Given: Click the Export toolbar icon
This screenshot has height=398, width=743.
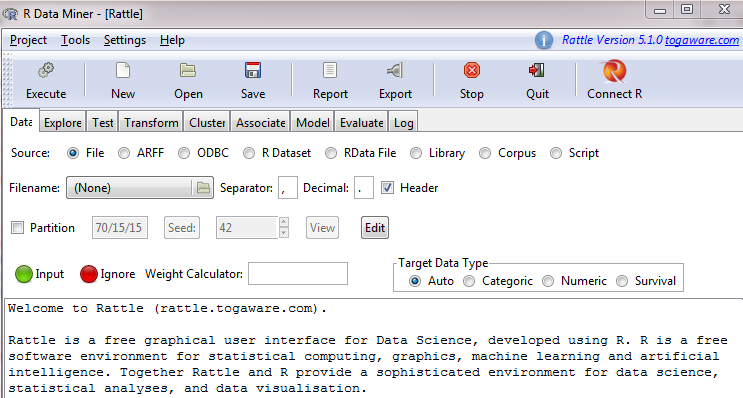Looking at the screenshot, I should pyautogui.click(x=395, y=71).
